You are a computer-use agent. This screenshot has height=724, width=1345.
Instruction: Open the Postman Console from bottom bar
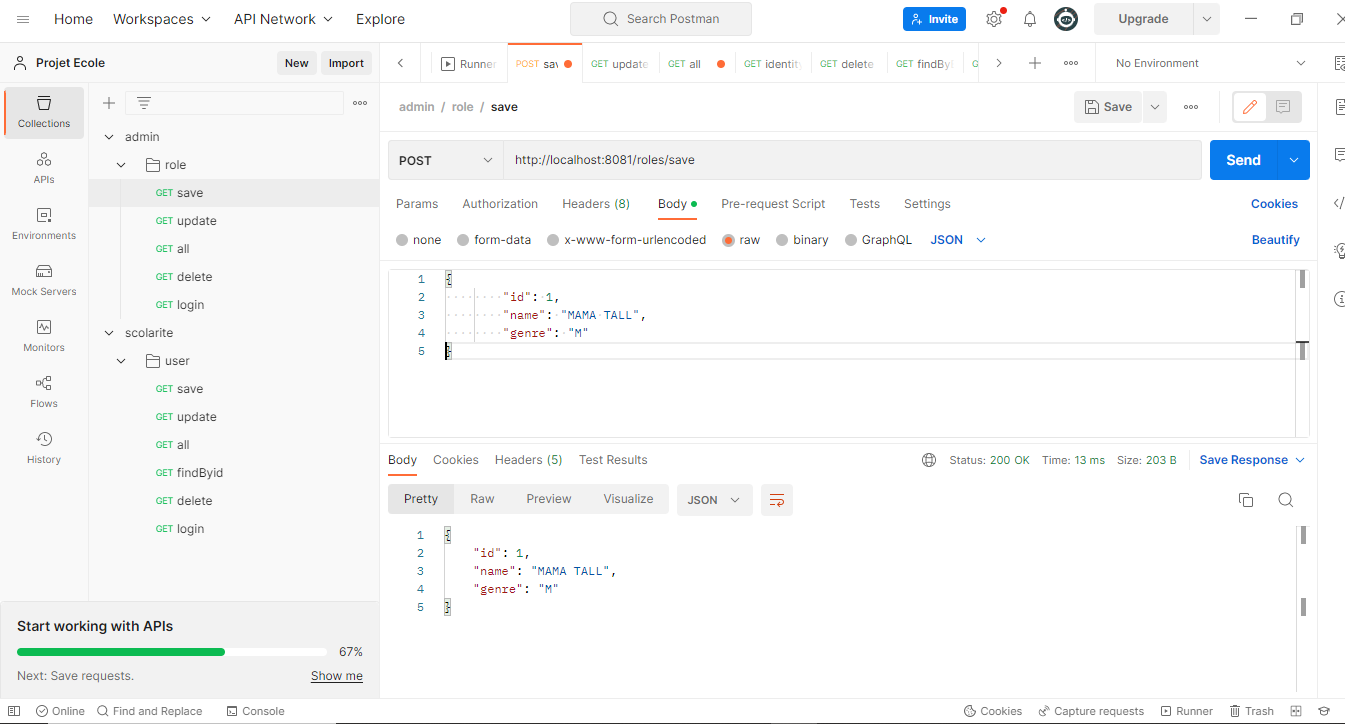click(255, 711)
